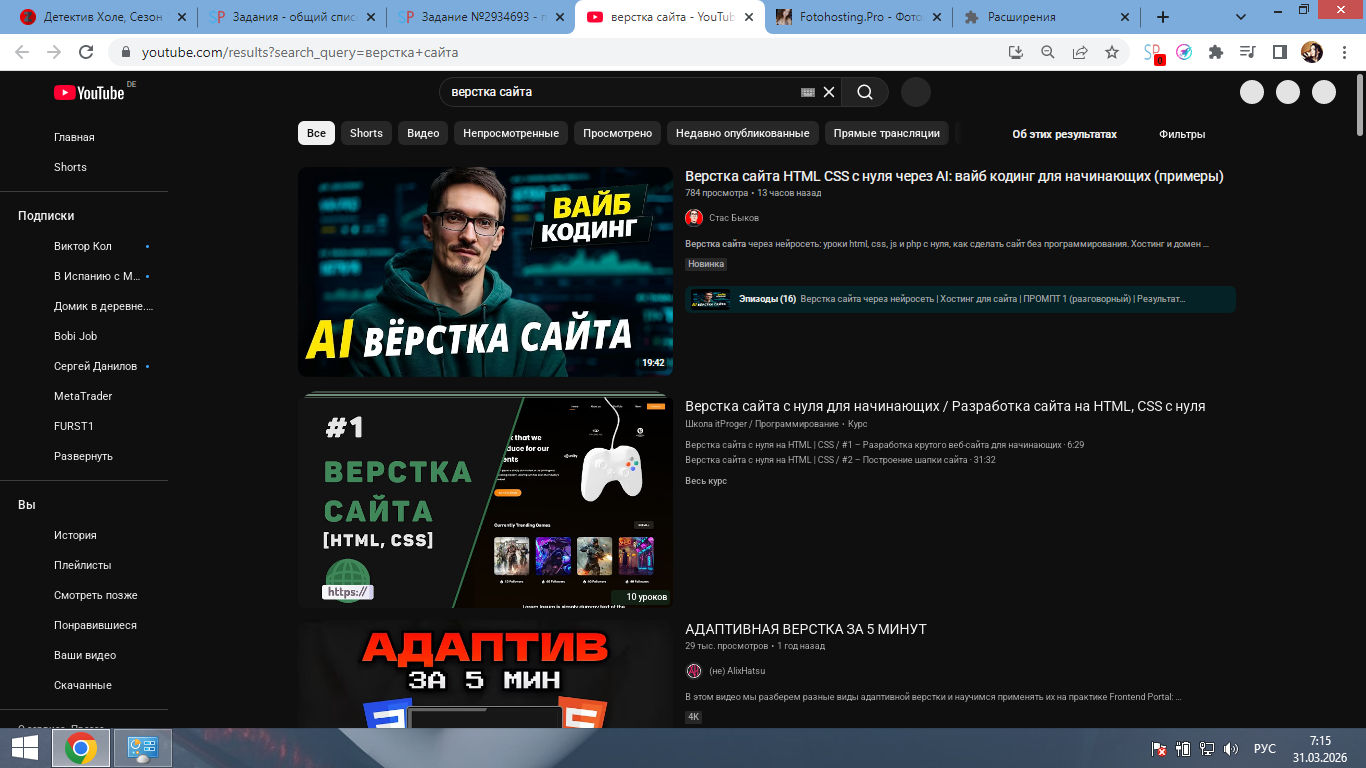Go back in browser history
Viewport: 1366px width, 768px height.
pos(22,52)
